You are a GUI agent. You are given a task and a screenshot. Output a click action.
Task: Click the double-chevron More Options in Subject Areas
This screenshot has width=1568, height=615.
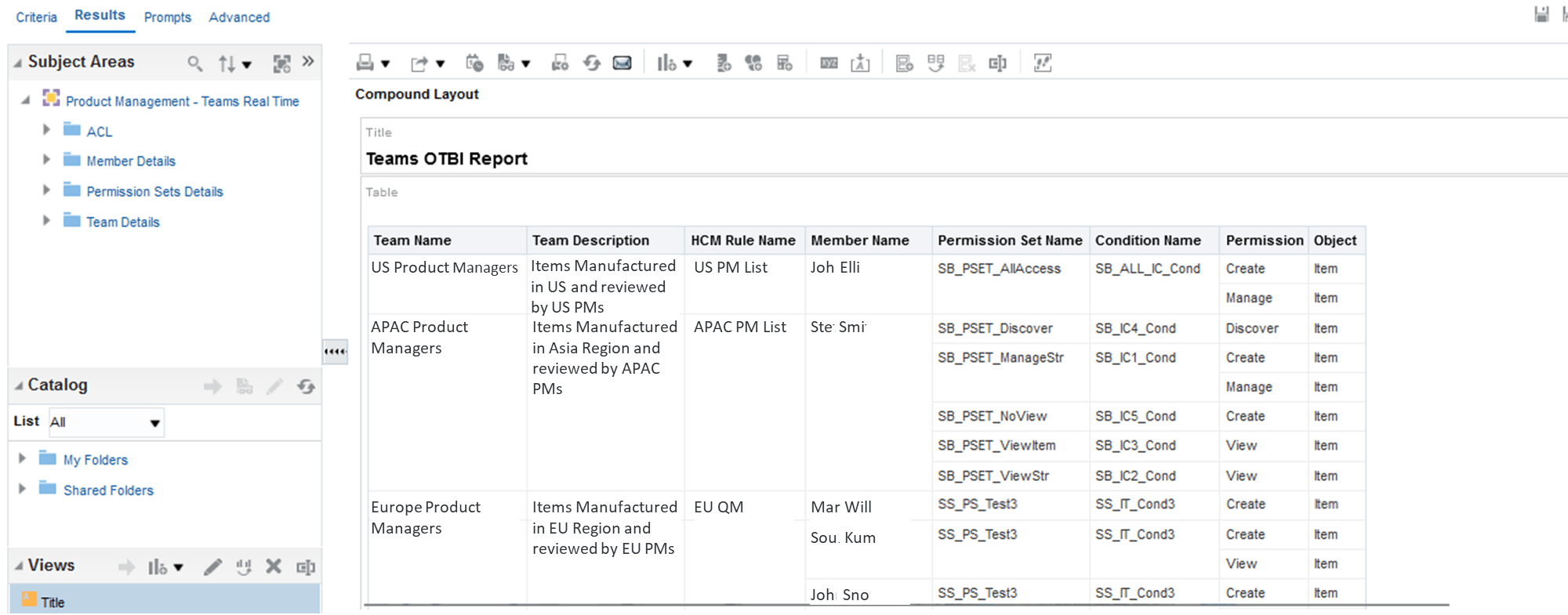point(308,61)
